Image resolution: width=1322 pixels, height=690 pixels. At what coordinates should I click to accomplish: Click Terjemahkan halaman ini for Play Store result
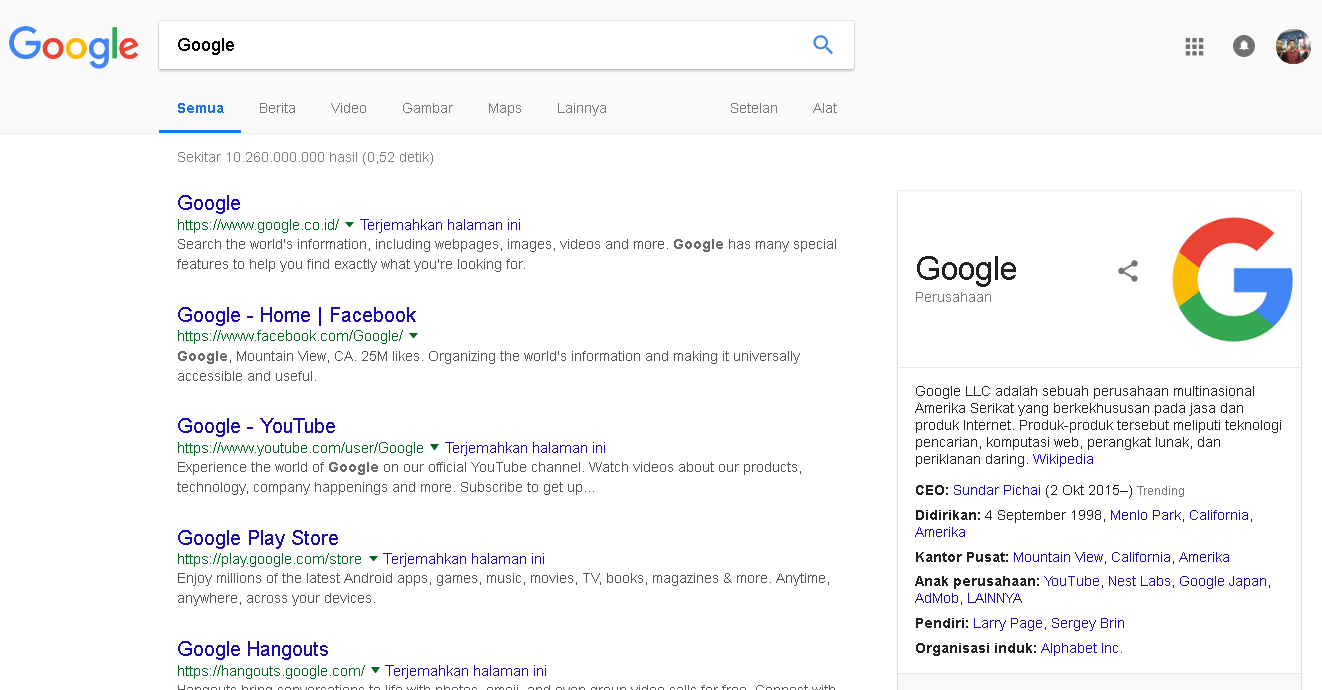point(464,559)
